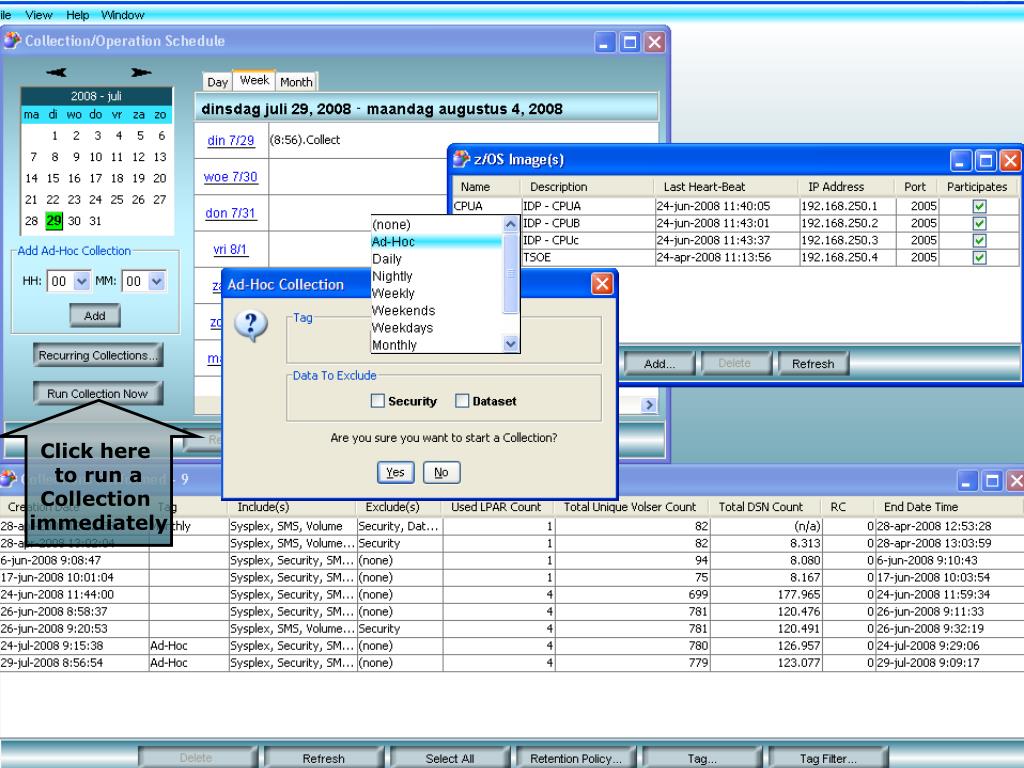Open the vri 8/1 day link
This screenshot has height=768, width=1024.
(x=231, y=249)
